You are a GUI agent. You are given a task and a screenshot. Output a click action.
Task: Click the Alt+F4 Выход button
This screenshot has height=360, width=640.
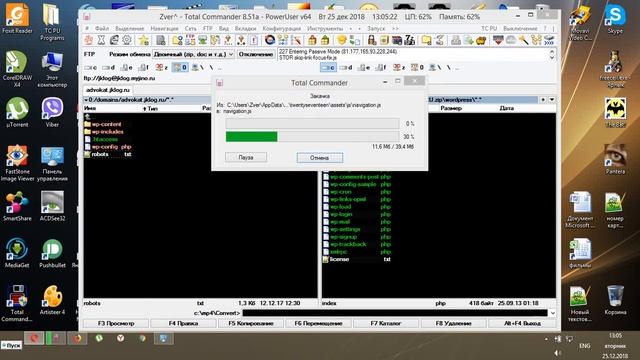[x=522, y=323]
